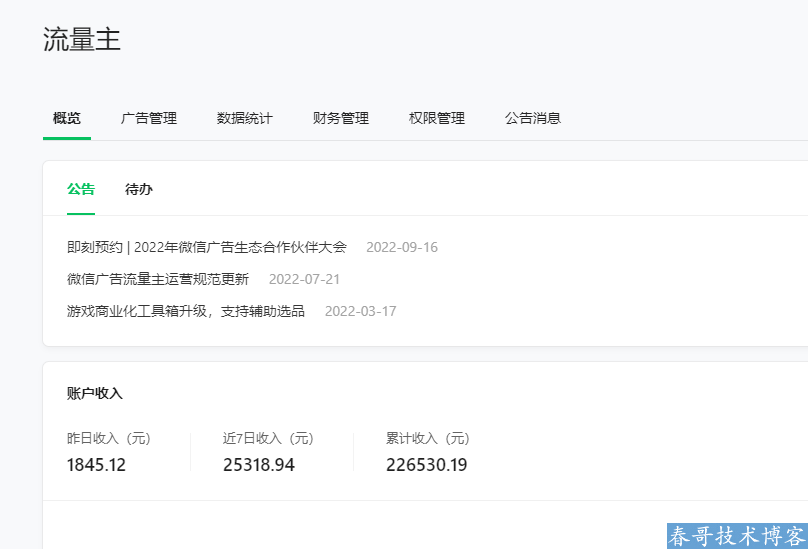
Task: Switch to the 待办 sub-tab
Action: (139, 189)
